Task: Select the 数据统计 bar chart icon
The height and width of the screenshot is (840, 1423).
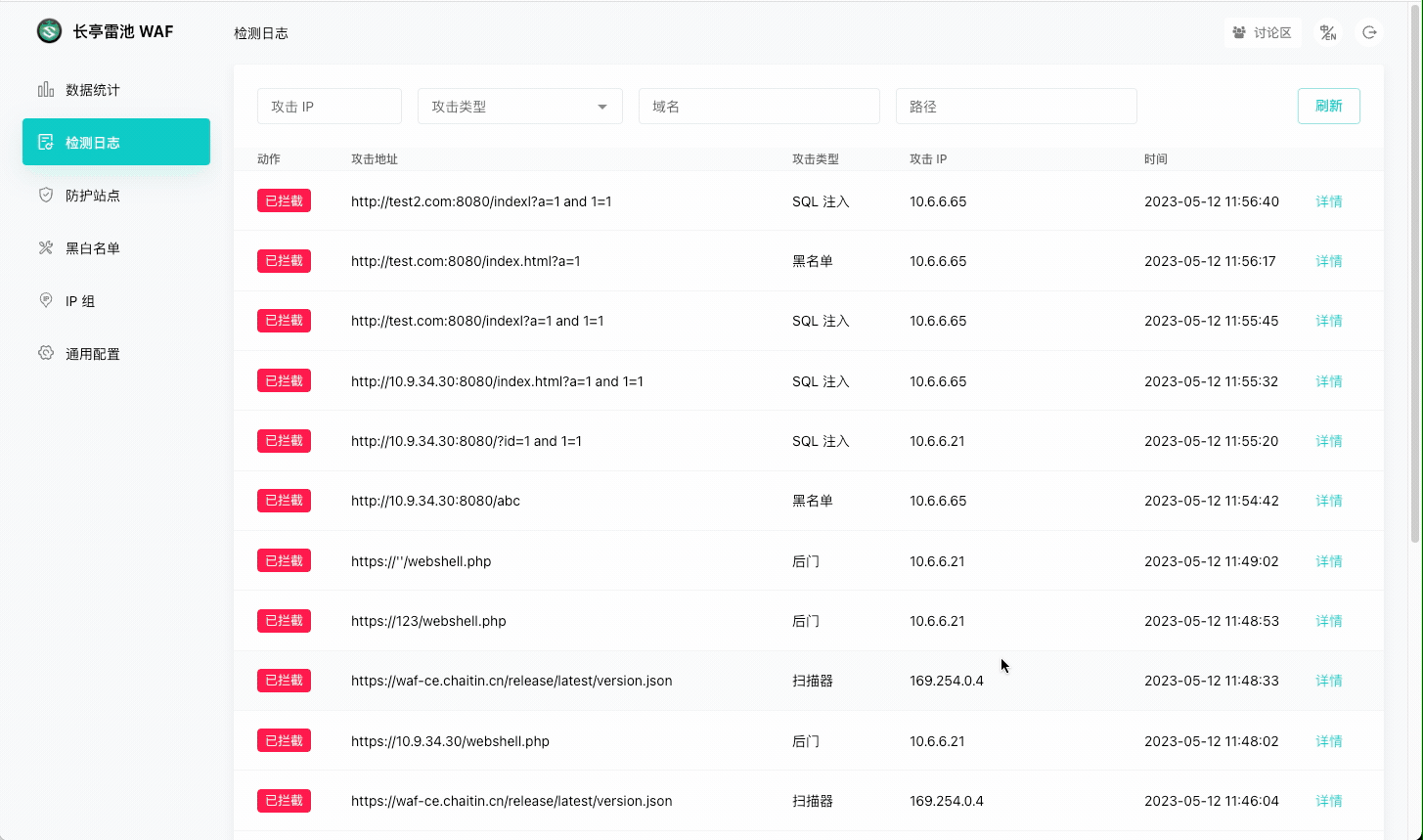Action: 46,89
